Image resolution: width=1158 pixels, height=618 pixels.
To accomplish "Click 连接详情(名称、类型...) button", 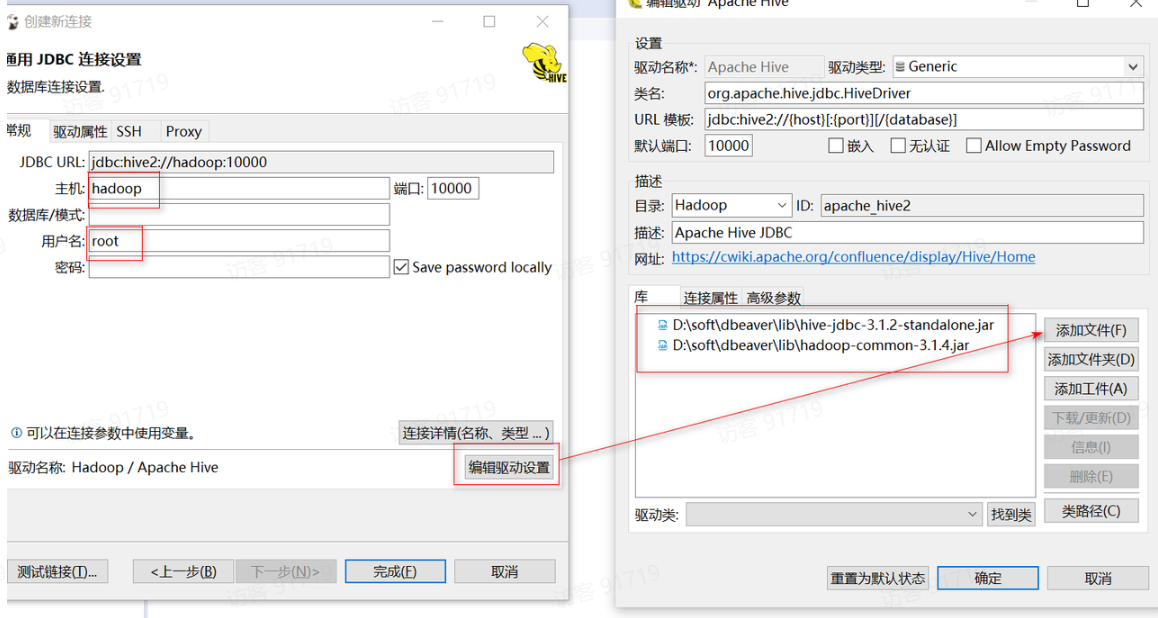I will (476, 433).
